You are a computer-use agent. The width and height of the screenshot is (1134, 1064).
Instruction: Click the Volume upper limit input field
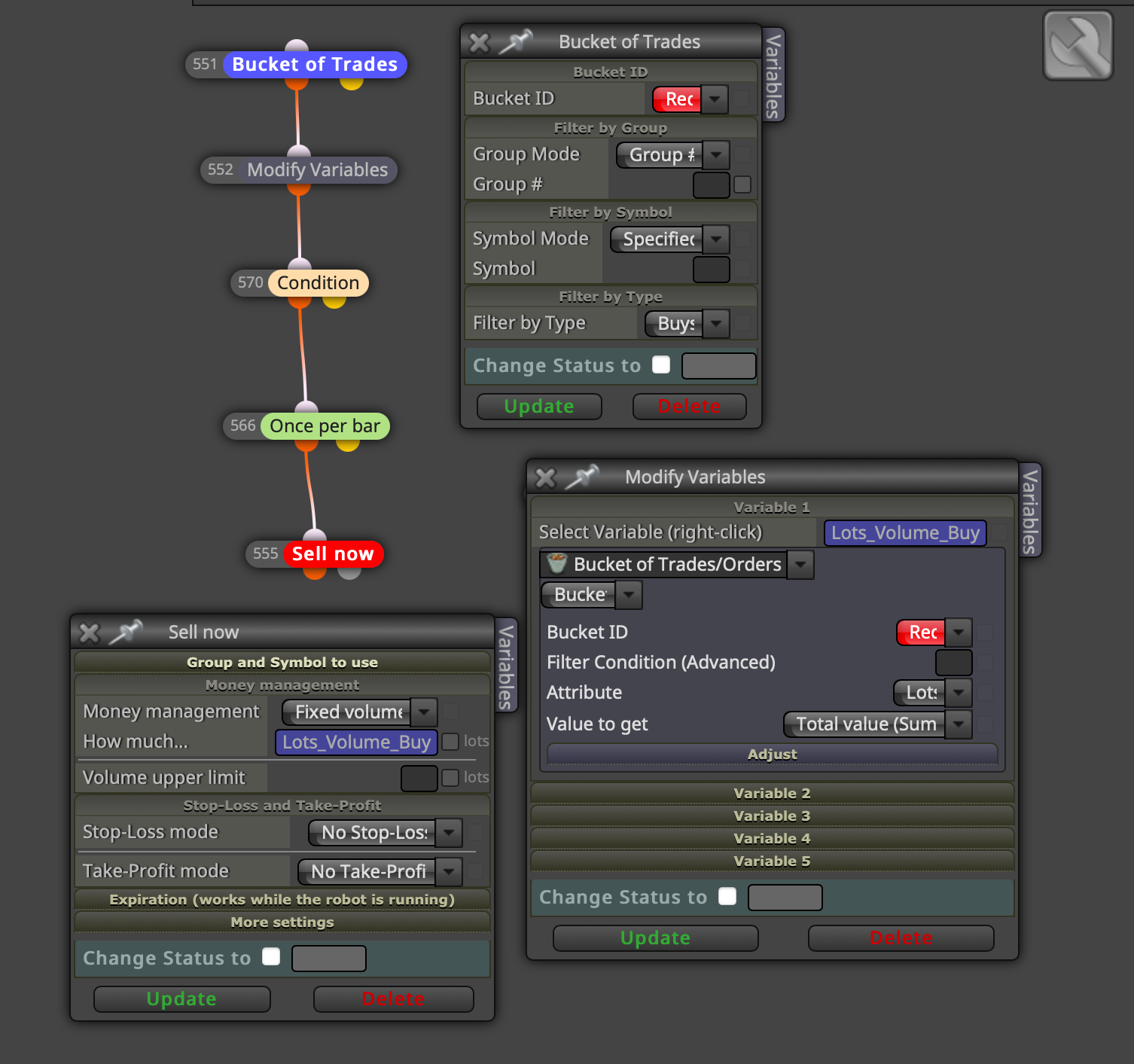pyautogui.click(x=419, y=778)
